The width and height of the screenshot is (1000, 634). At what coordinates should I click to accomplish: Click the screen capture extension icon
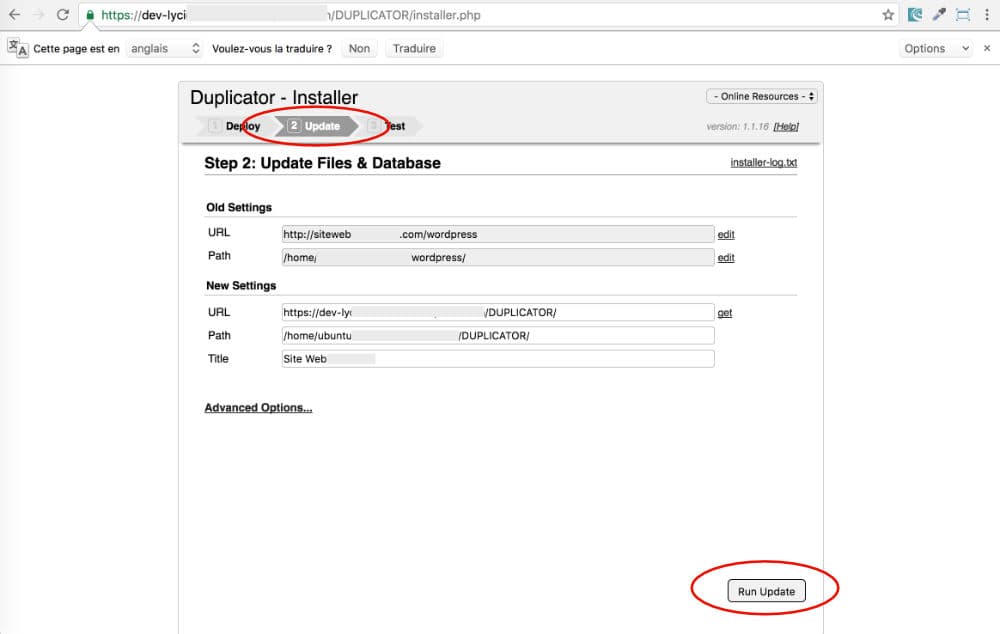[x=962, y=15]
